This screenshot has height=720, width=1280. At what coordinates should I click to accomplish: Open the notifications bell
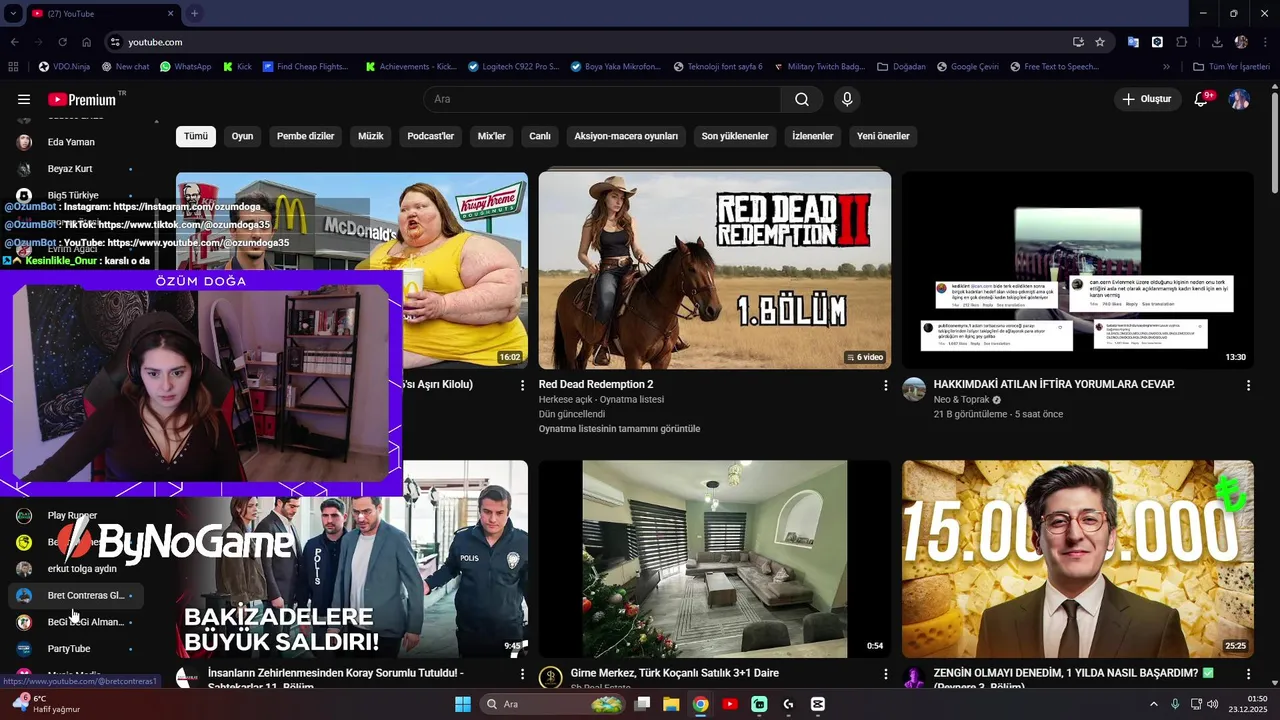(x=1202, y=99)
